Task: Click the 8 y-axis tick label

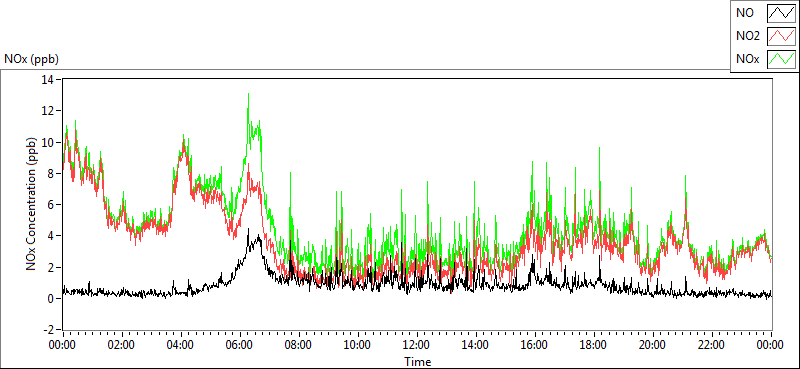Action: (x=52, y=174)
